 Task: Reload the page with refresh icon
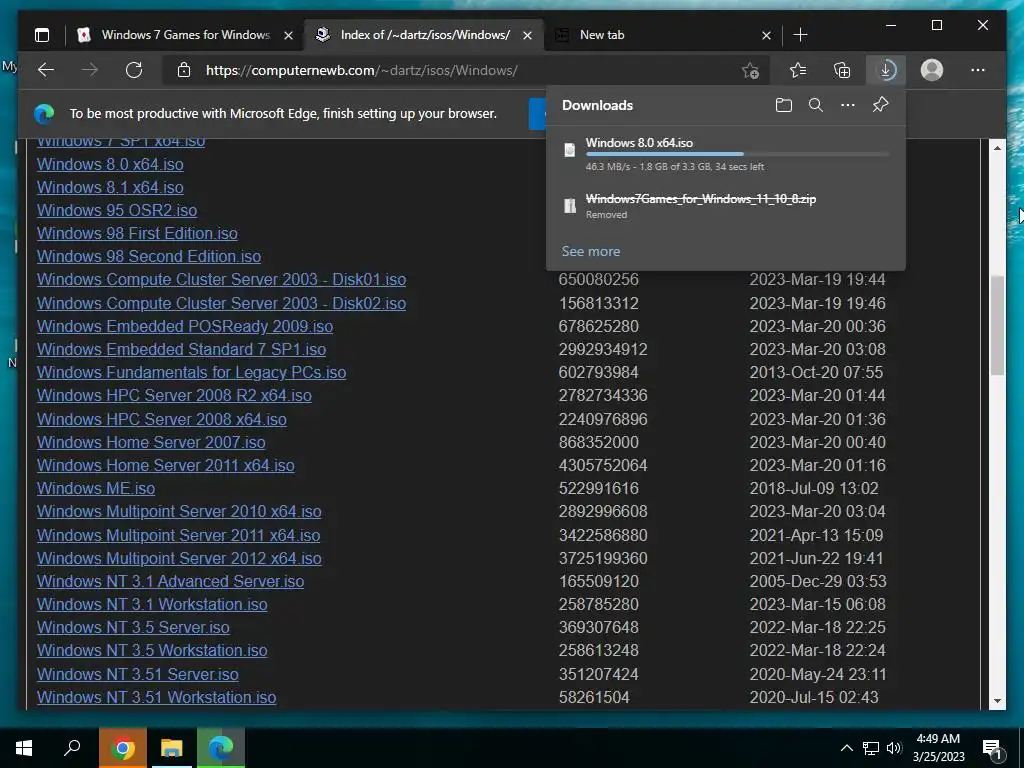pyautogui.click(x=134, y=70)
